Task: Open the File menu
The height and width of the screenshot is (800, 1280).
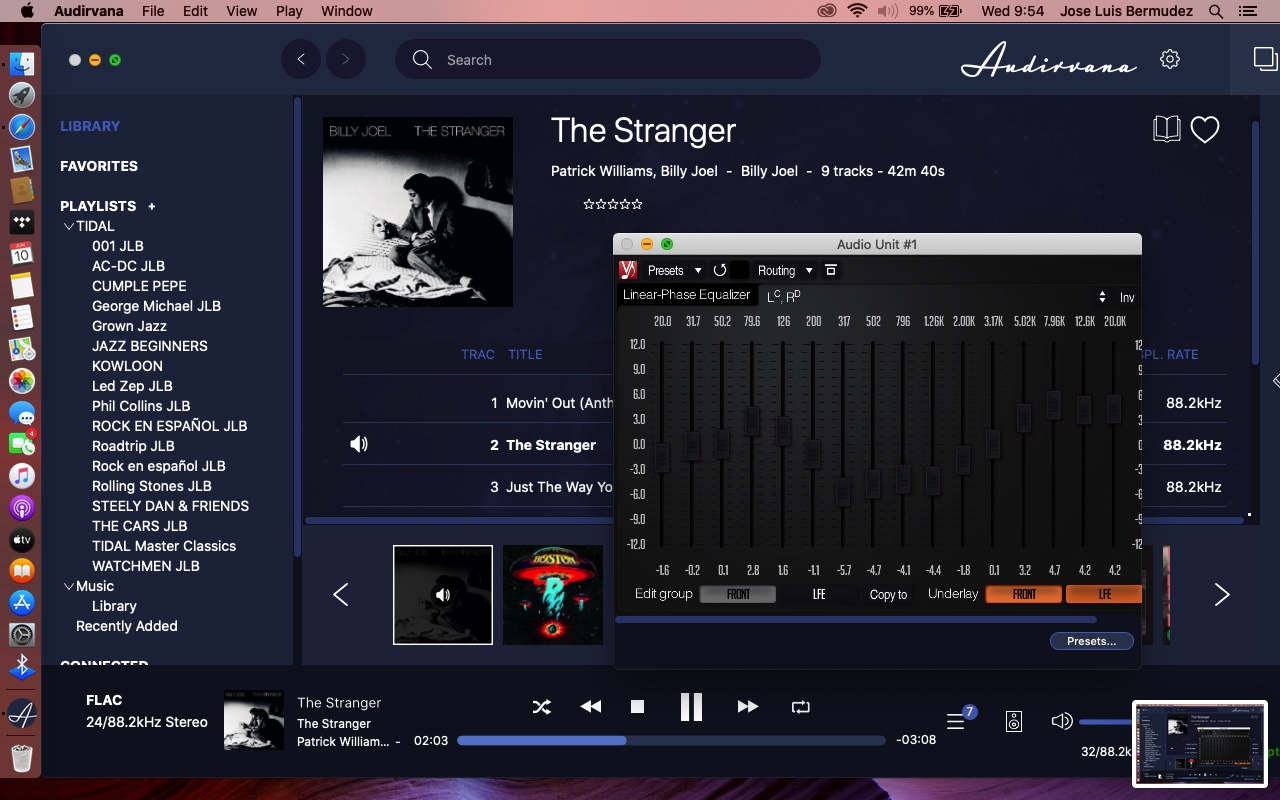Action: tap(153, 11)
